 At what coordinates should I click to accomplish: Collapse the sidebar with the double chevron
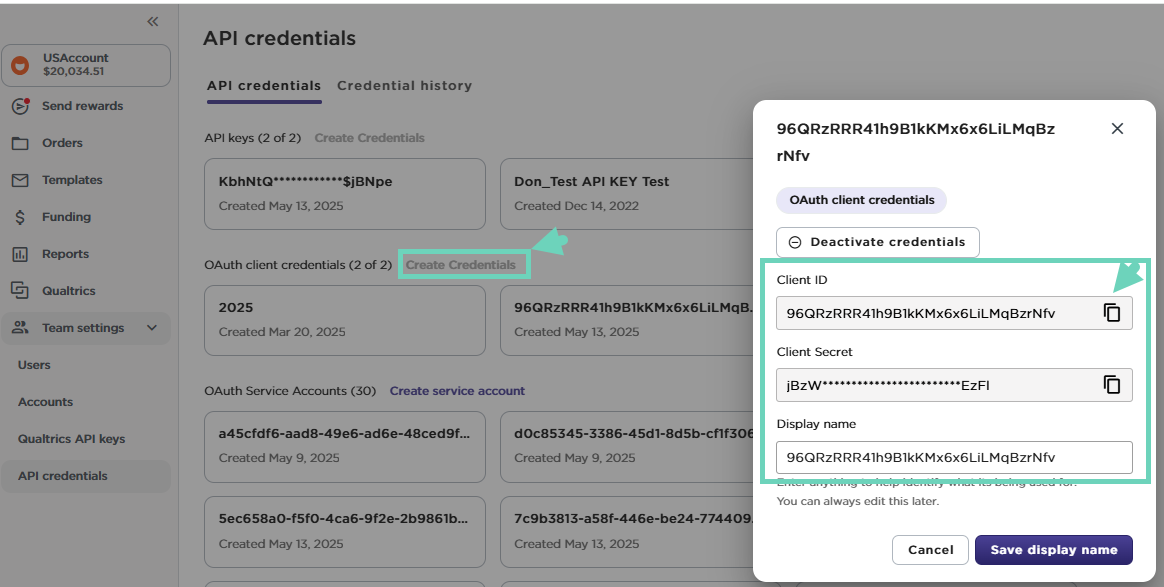click(153, 21)
